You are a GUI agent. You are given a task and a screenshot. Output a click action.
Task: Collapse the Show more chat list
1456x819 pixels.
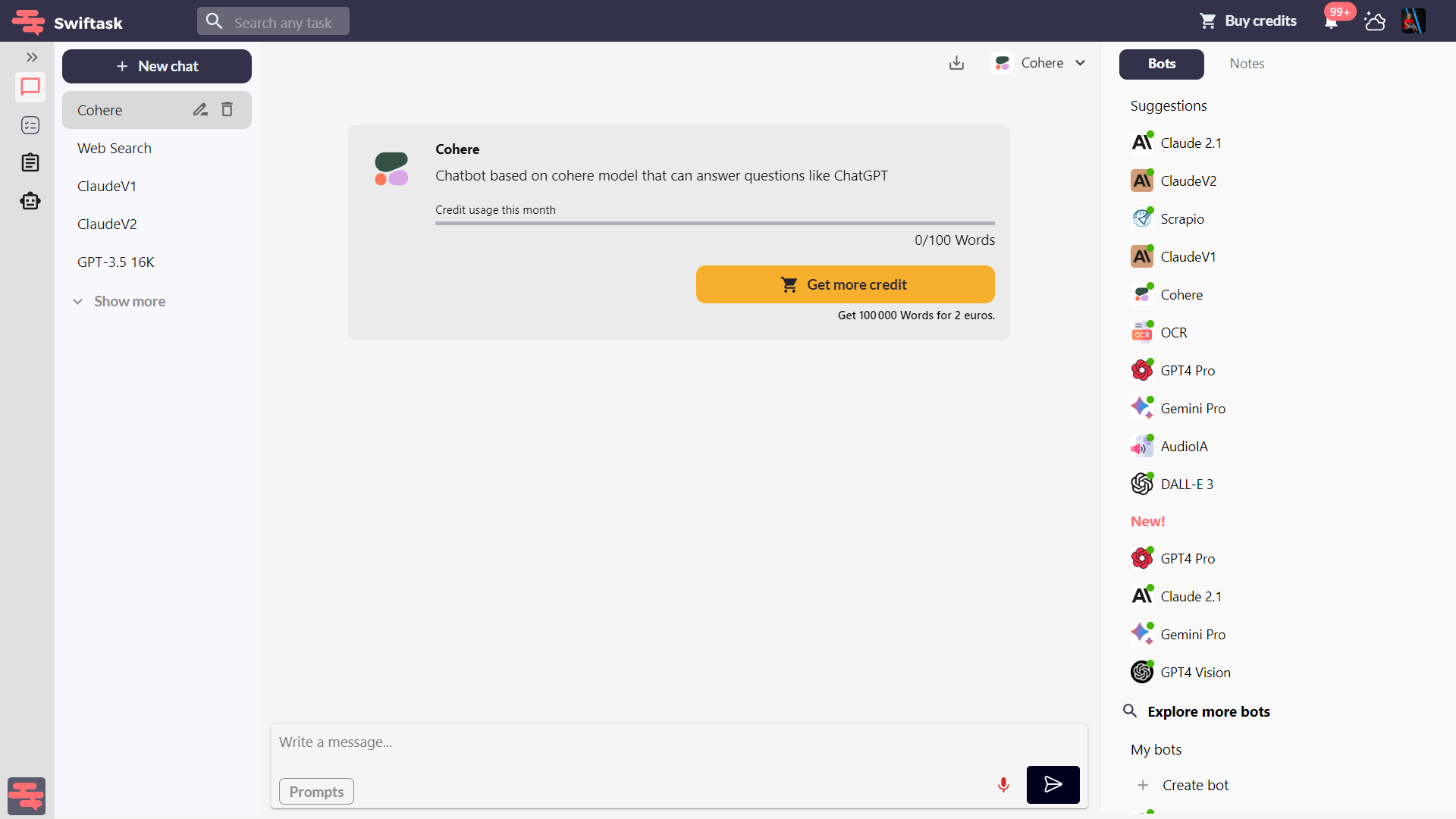click(x=119, y=301)
